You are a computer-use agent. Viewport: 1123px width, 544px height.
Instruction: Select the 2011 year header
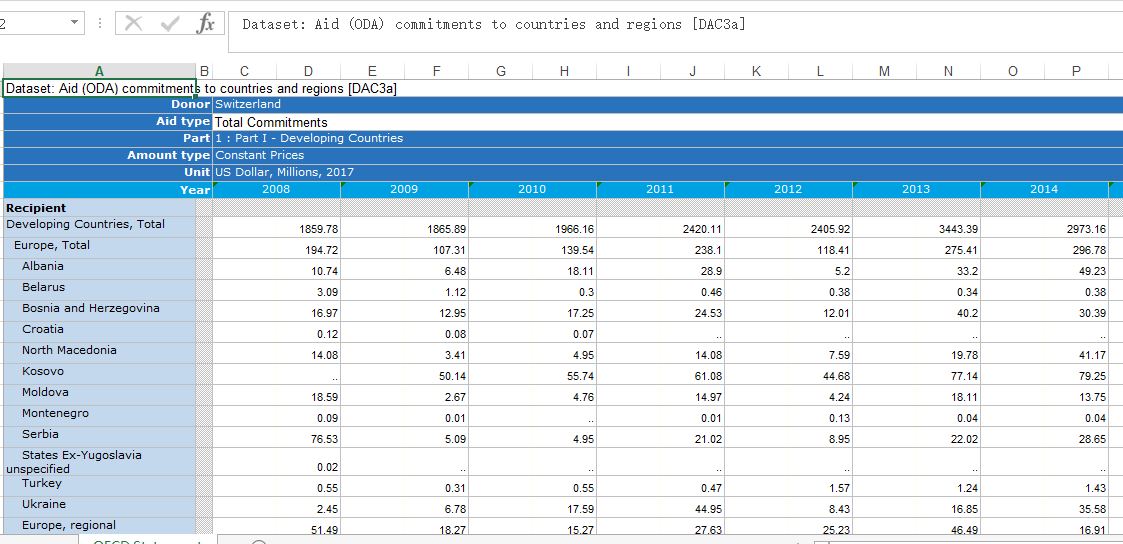660,190
